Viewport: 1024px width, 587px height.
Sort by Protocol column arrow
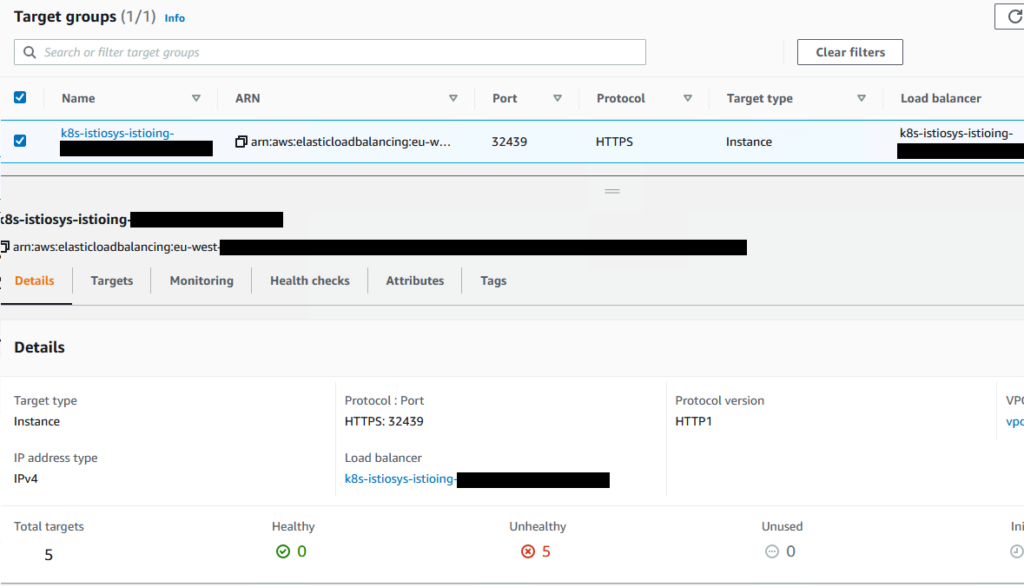(687, 98)
